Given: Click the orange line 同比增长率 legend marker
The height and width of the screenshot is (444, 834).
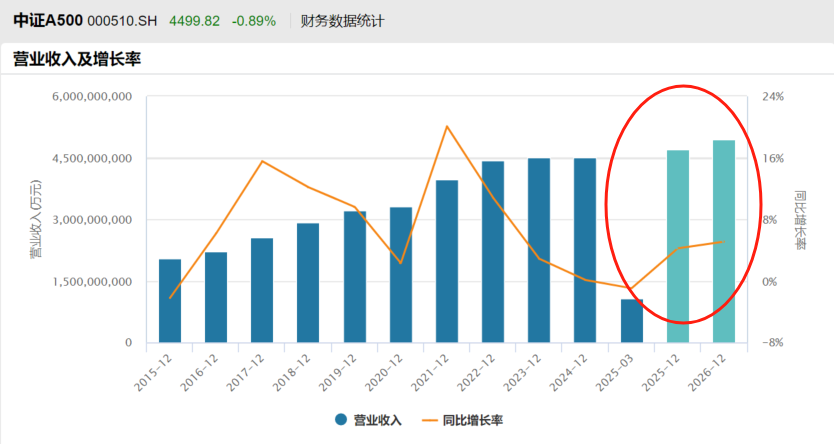Looking at the screenshot, I should [x=426, y=420].
